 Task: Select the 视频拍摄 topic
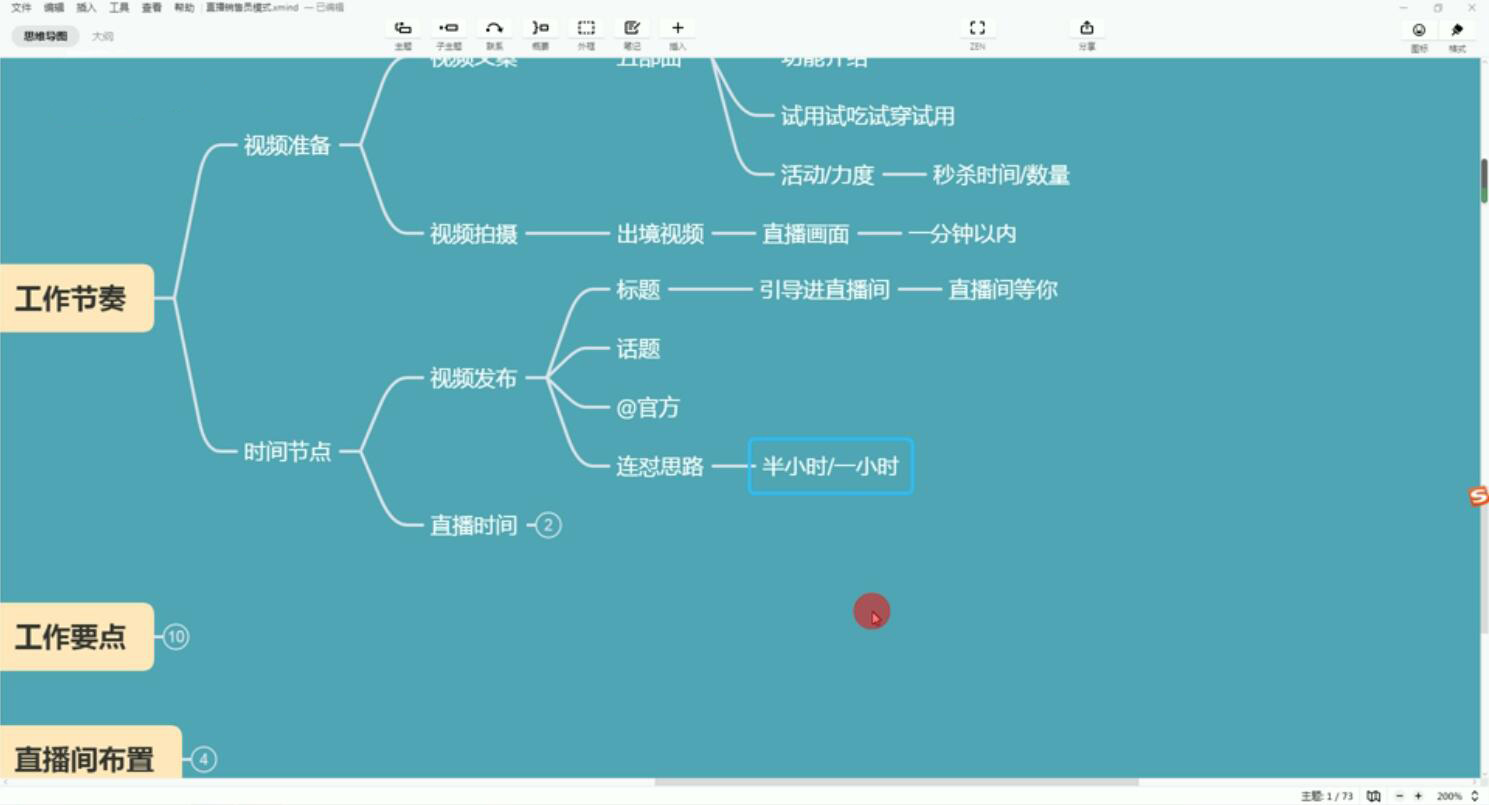tap(473, 234)
